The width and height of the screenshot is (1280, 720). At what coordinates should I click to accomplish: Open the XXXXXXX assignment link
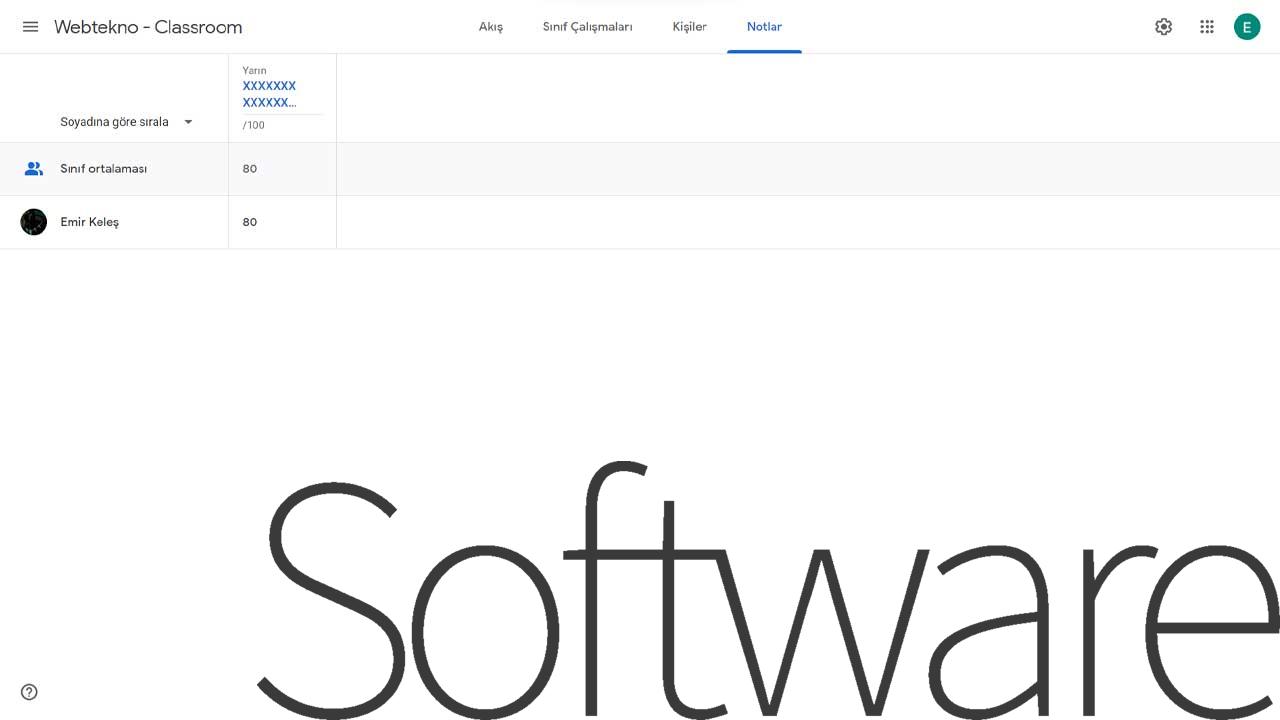coord(270,94)
